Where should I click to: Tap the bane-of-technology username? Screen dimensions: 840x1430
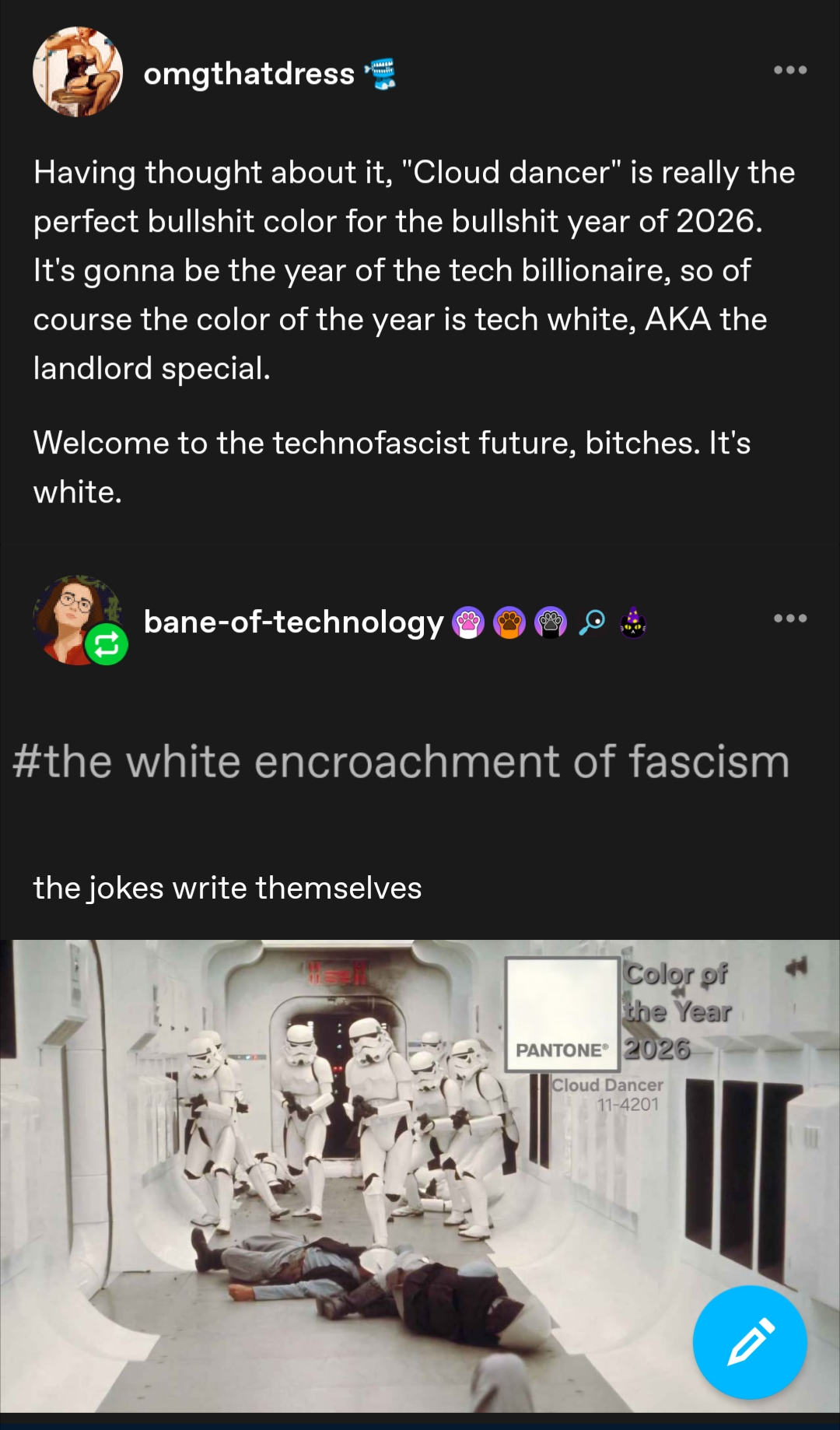293,622
